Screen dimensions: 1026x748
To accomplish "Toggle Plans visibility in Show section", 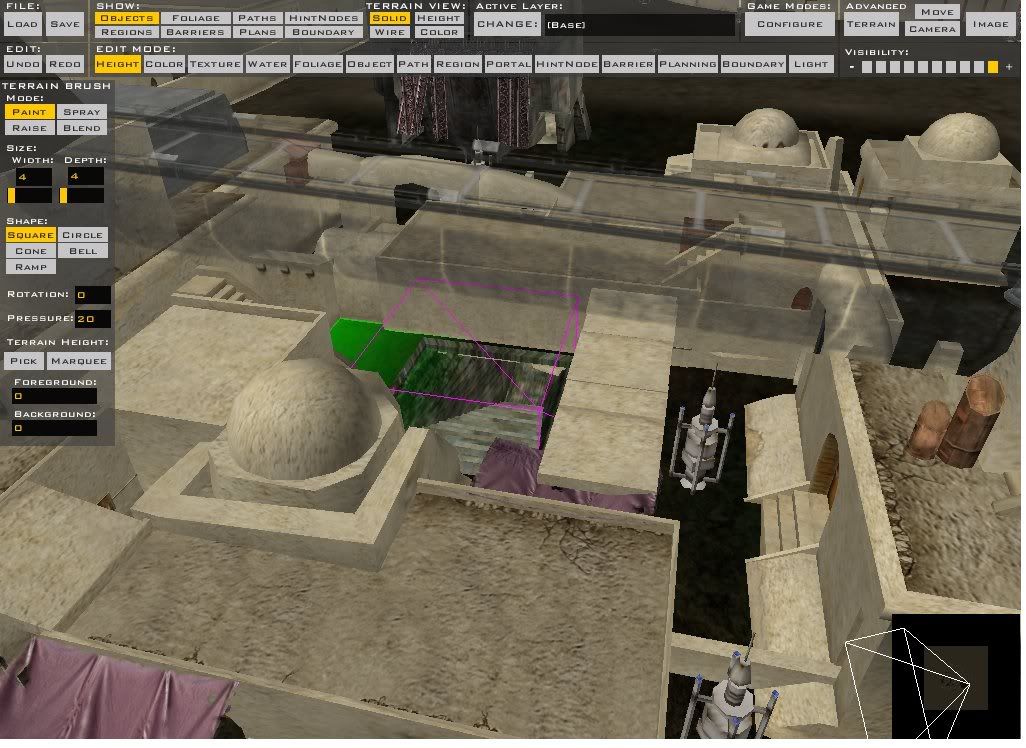I will click(x=257, y=32).
